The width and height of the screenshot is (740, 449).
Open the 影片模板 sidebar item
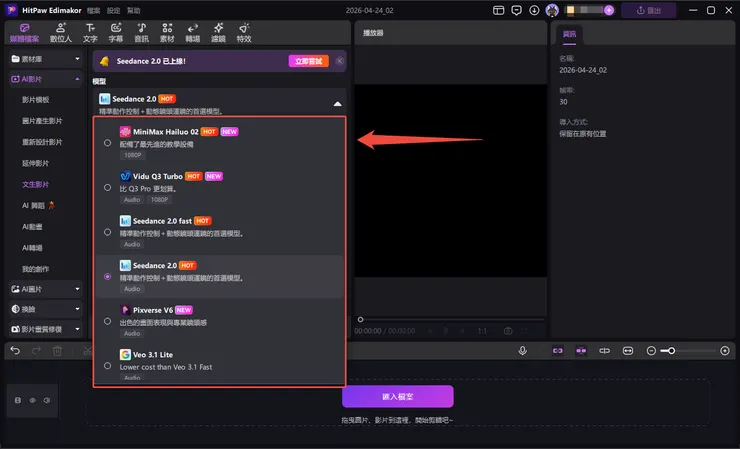(36, 100)
